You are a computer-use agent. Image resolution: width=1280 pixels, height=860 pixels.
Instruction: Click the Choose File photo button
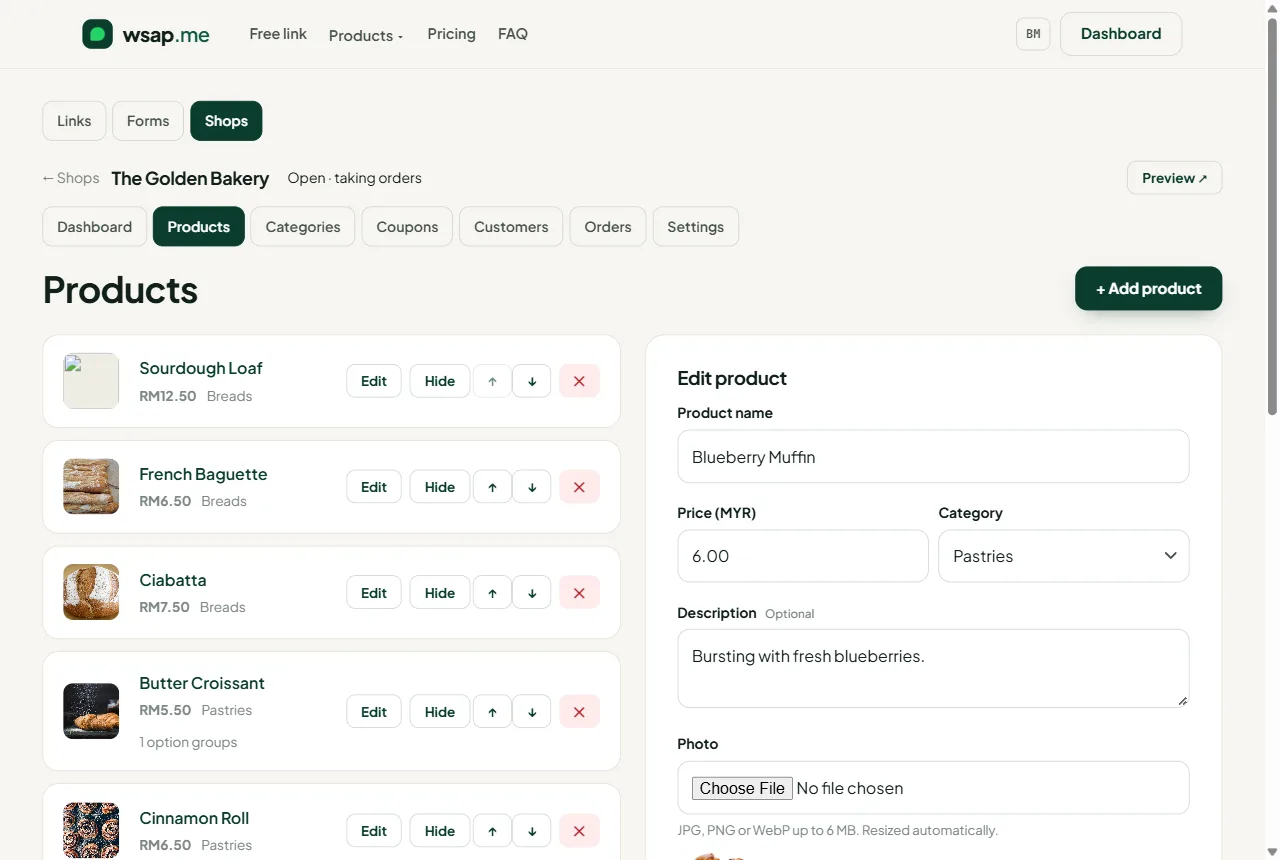click(742, 788)
